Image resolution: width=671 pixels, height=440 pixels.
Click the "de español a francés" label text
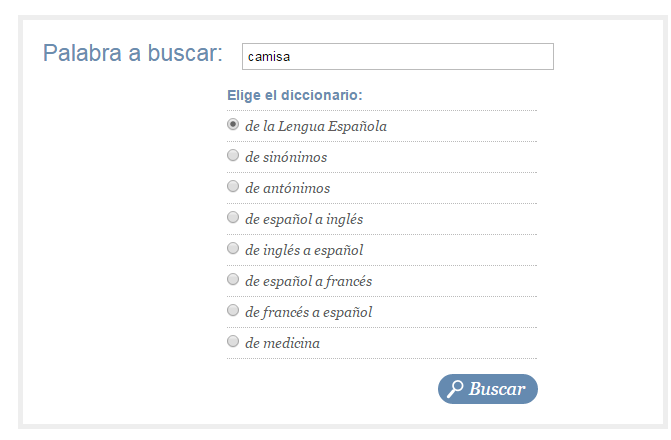308,282
